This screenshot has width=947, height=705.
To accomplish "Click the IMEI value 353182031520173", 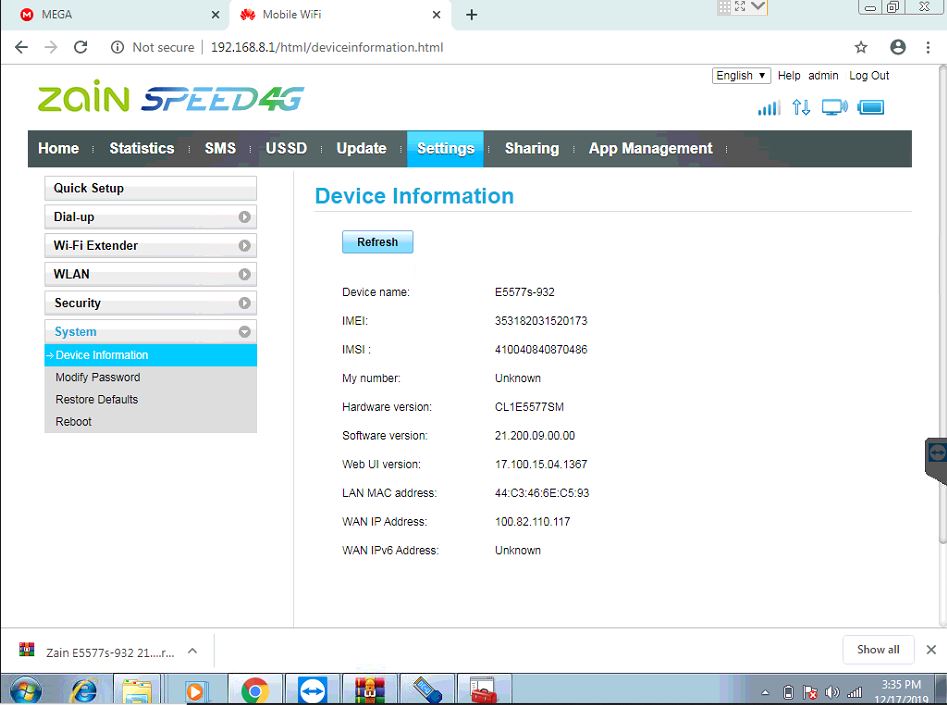I will (x=541, y=321).
